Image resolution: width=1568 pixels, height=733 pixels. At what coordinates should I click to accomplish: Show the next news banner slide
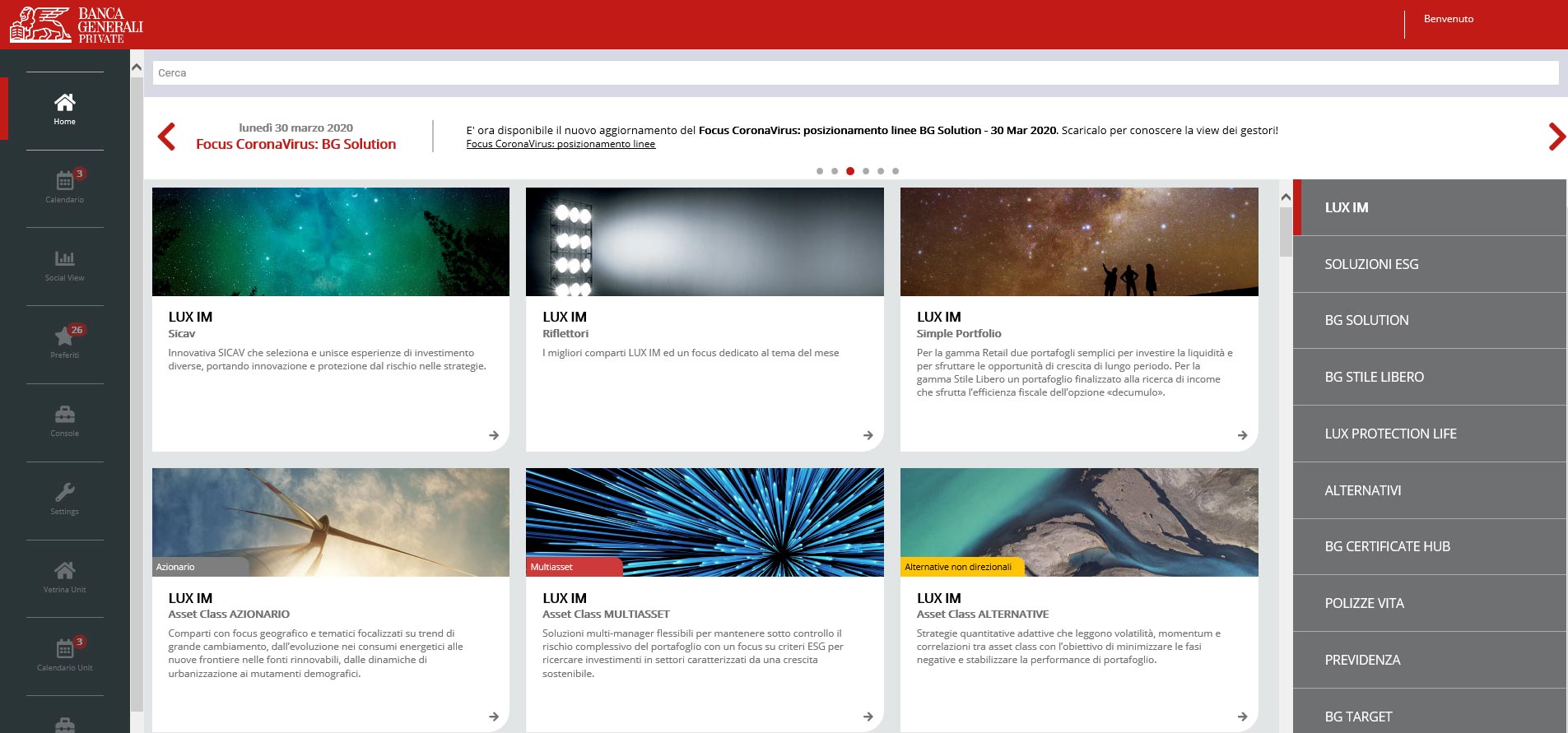[x=1556, y=137]
